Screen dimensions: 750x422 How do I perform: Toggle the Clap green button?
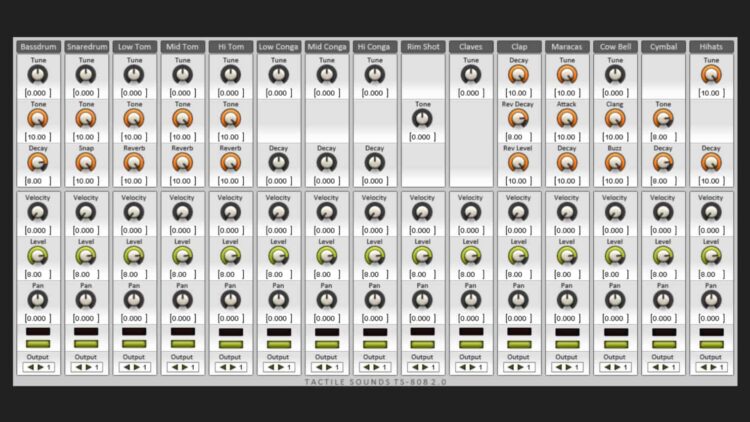point(519,344)
